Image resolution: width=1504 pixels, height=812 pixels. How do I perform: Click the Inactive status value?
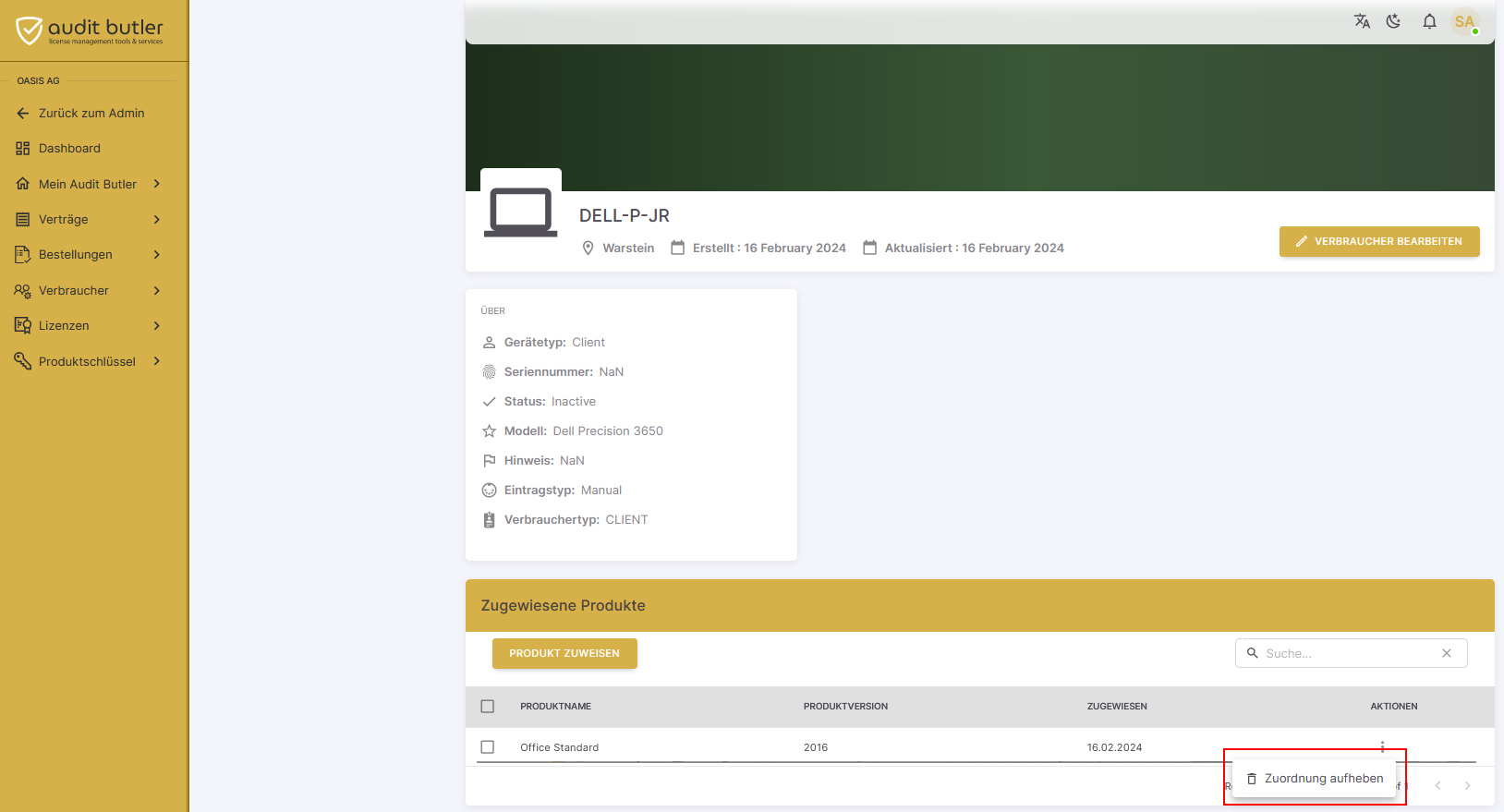(x=574, y=402)
